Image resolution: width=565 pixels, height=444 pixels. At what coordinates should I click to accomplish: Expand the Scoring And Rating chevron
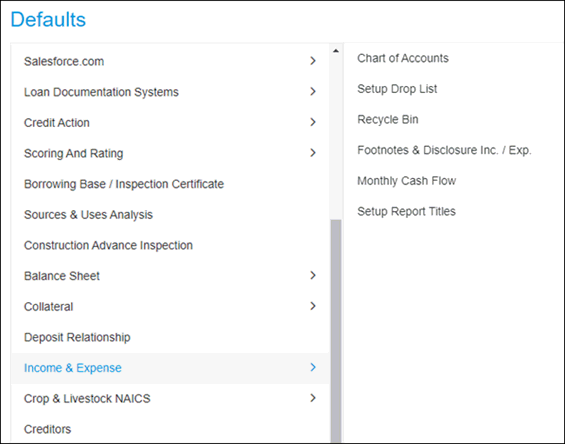313,153
